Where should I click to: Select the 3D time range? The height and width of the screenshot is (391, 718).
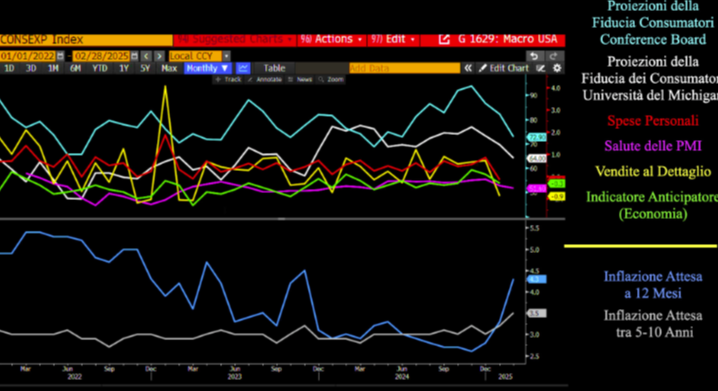pyautogui.click(x=31, y=68)
